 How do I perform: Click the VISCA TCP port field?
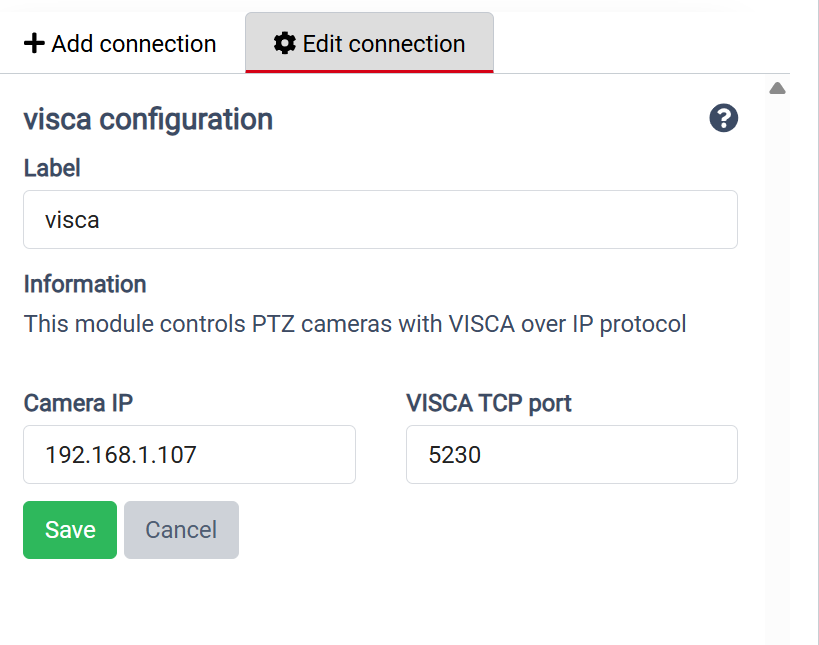(571, 455)
